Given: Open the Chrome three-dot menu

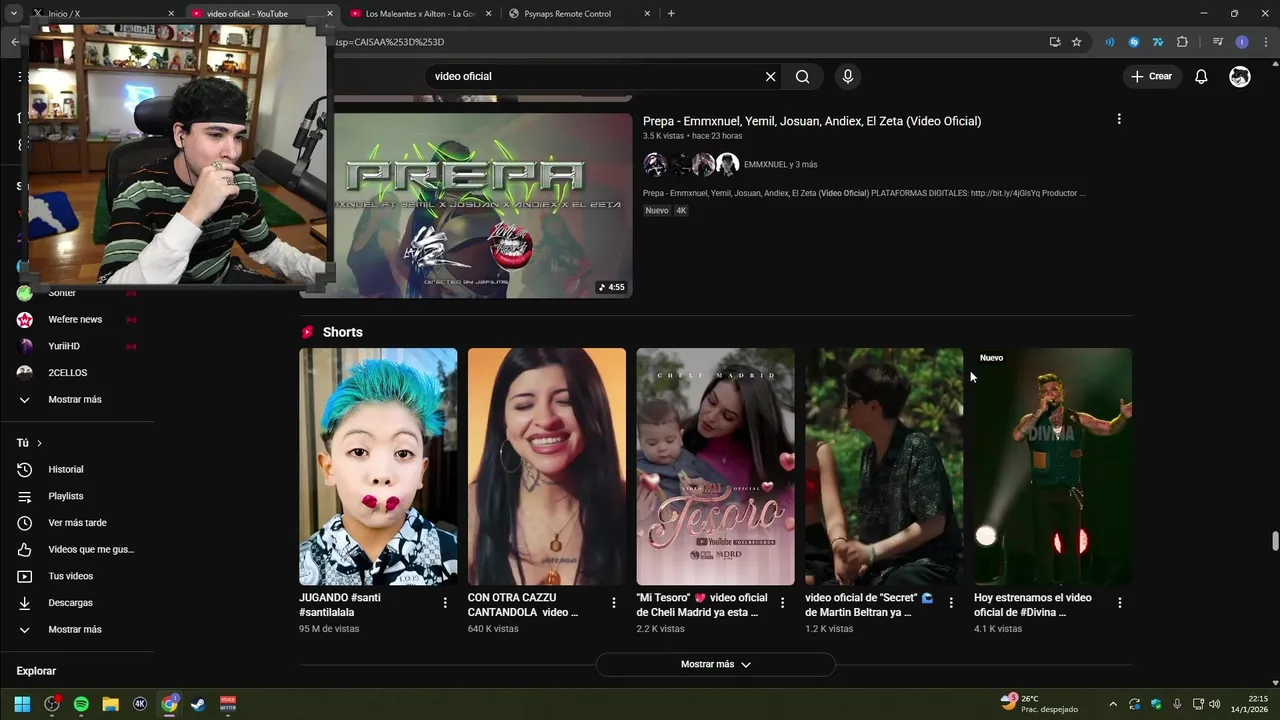Looking at the screenshot, I should 1264,42.
